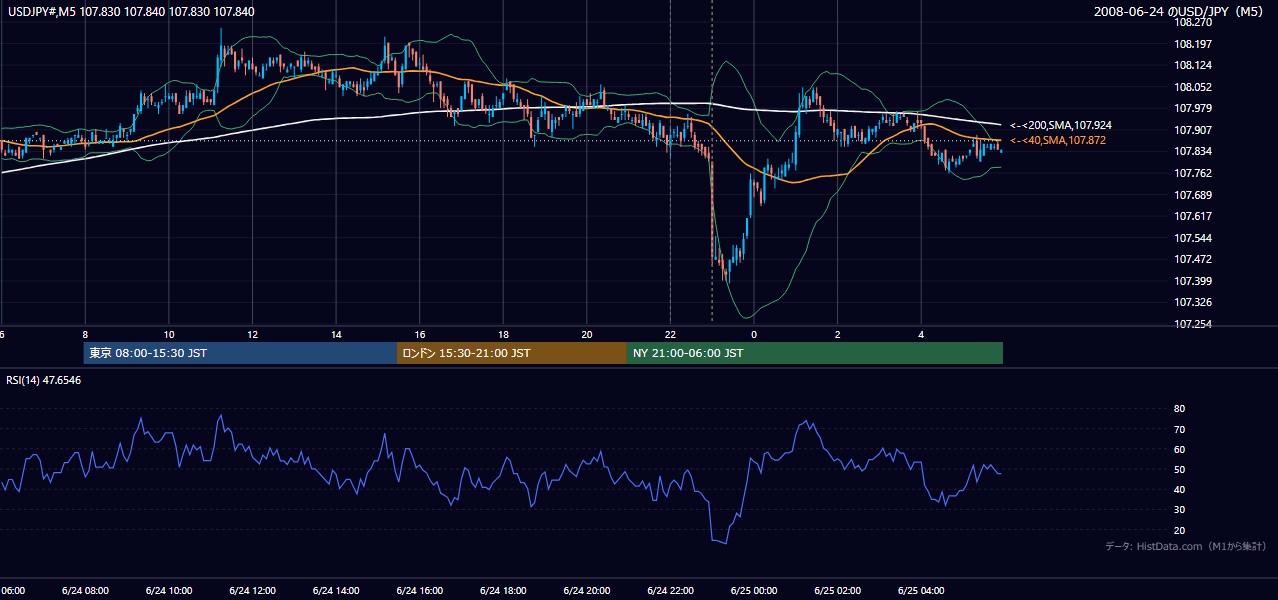The width and height of the screenshot is (1278, 600).
Task: Click price axis value 108.052
Action: click(1193, 87)
